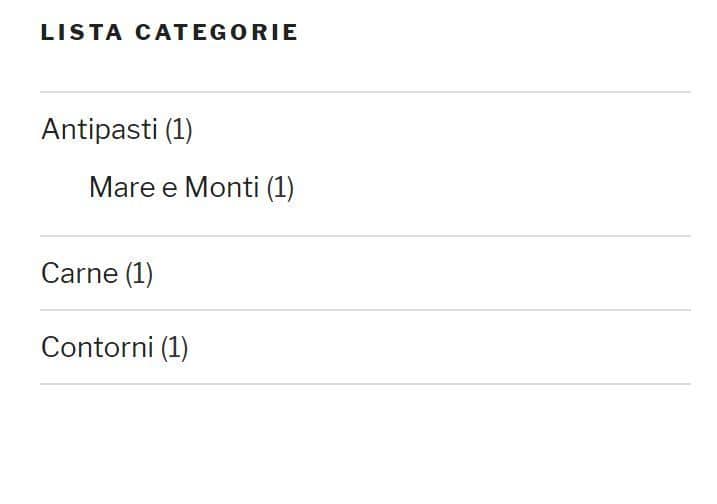
Task: Click the count (1) after Mare e Monti
Action: click(x=280, y=188)
